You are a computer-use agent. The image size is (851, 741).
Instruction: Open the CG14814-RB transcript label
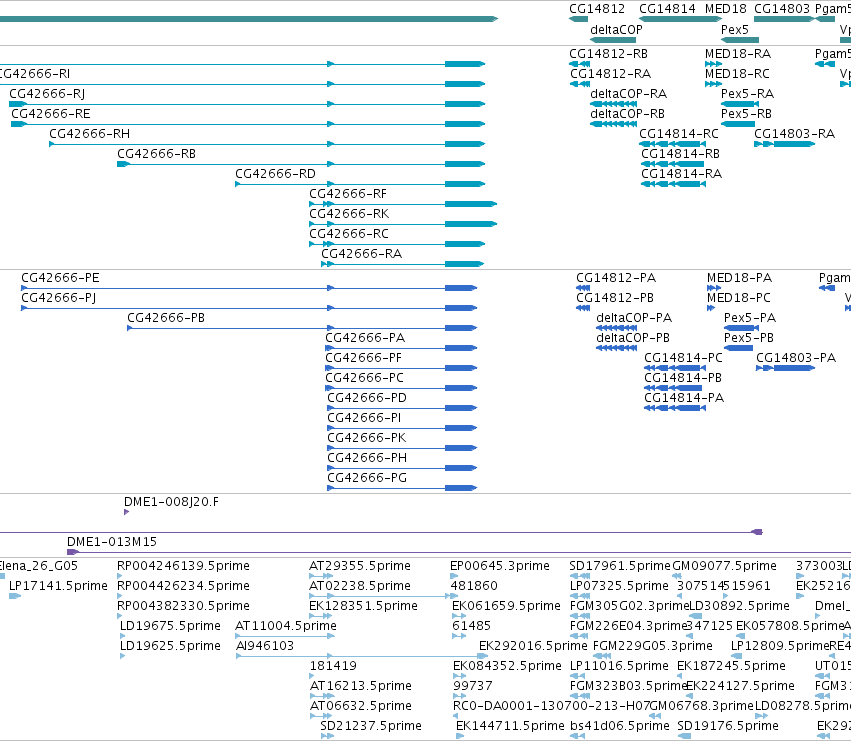tap(681, 155)
